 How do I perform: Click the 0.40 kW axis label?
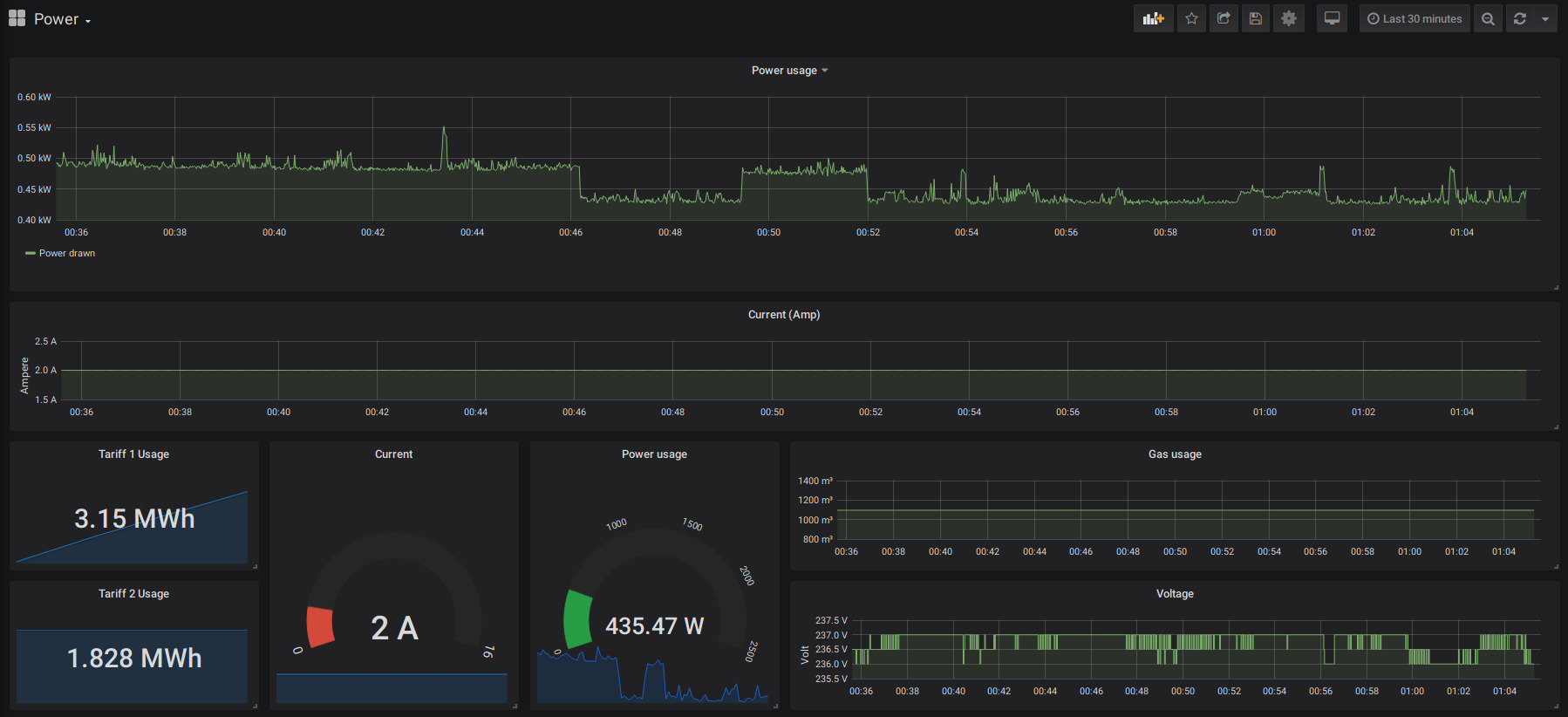(34, 220)
